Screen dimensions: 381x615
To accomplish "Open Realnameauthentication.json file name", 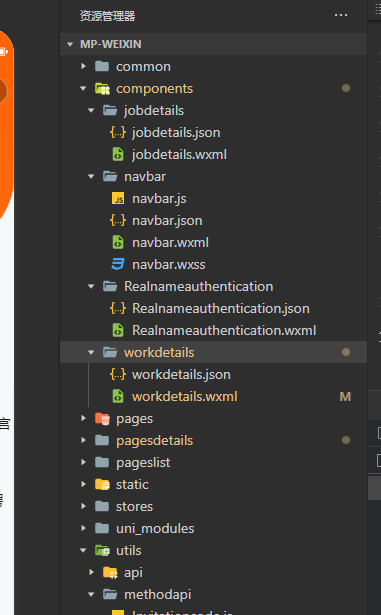I will pos(221,309).
